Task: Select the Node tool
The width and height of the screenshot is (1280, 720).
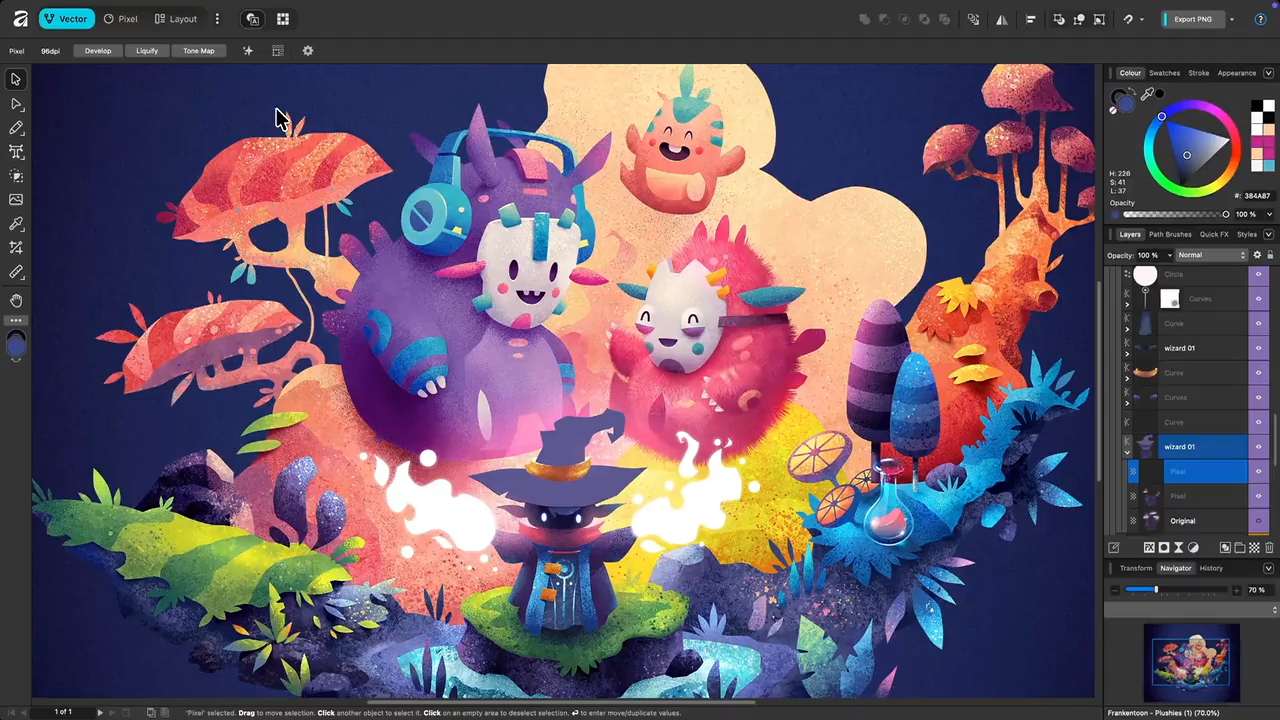Action: (x=16, y=104)
